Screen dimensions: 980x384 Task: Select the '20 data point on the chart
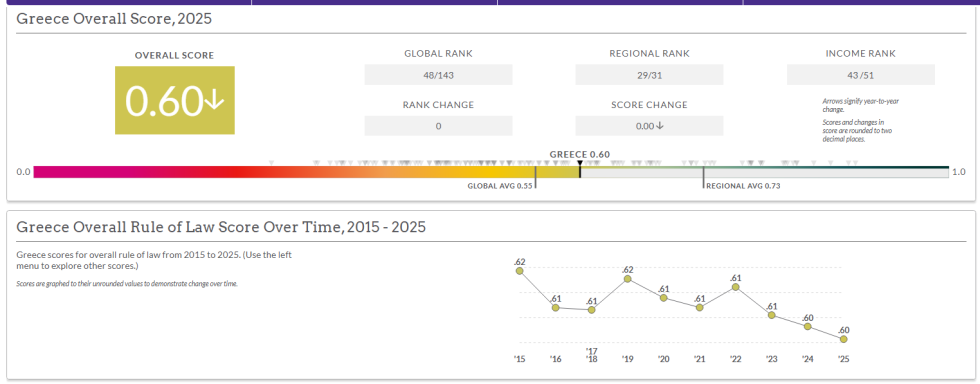(x=664, y=298)
